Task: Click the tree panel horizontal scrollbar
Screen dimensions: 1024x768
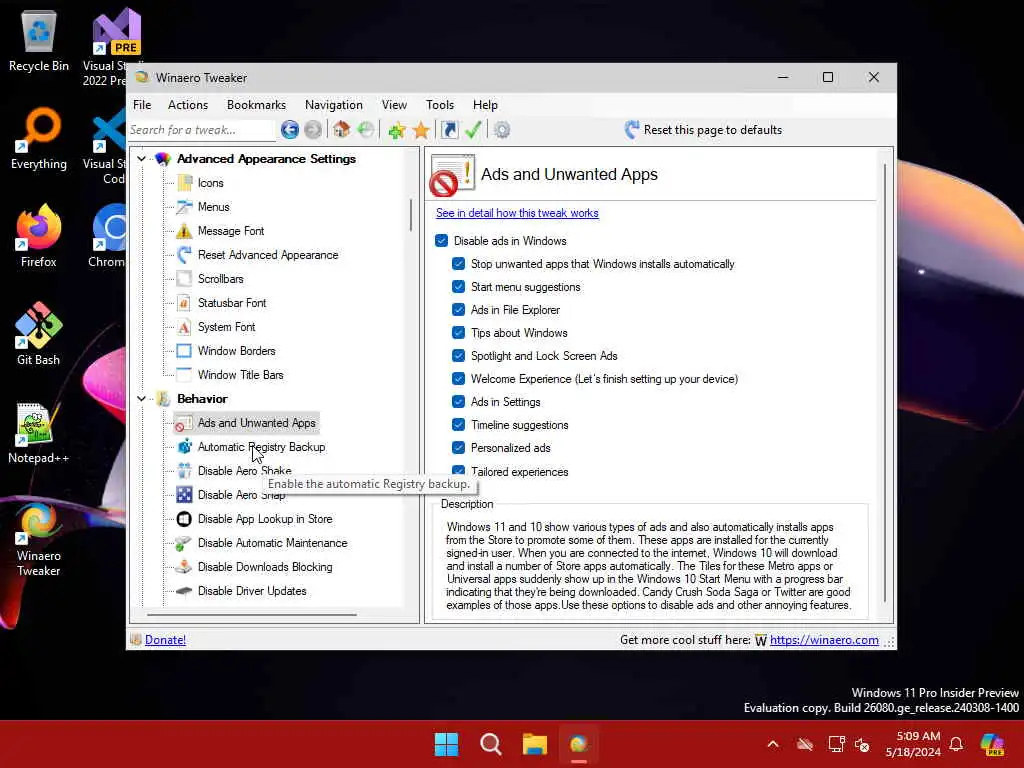Action: pos(252,615)
